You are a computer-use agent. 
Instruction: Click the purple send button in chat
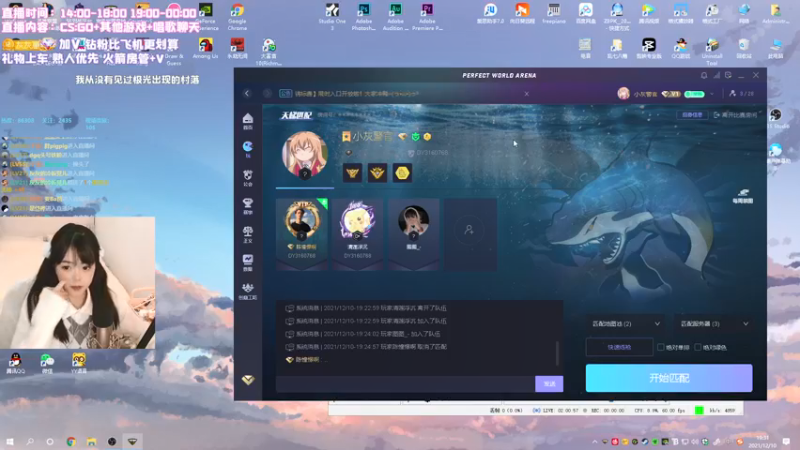coord(549,384)
